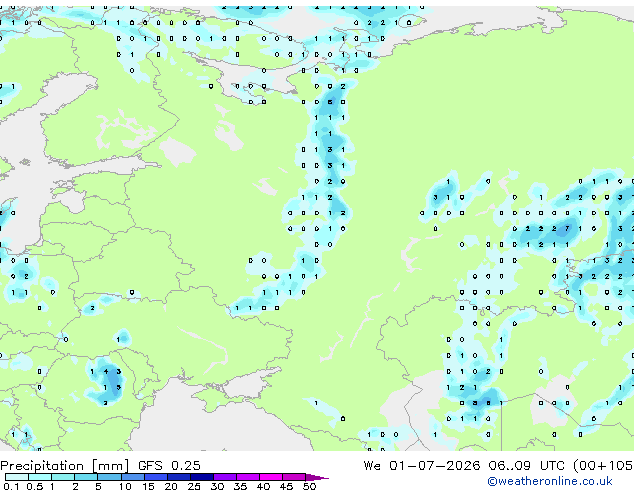Viewport: 634px width, 490px height.
Task: Click the '50' legend scale label
Action: (309, 486)
